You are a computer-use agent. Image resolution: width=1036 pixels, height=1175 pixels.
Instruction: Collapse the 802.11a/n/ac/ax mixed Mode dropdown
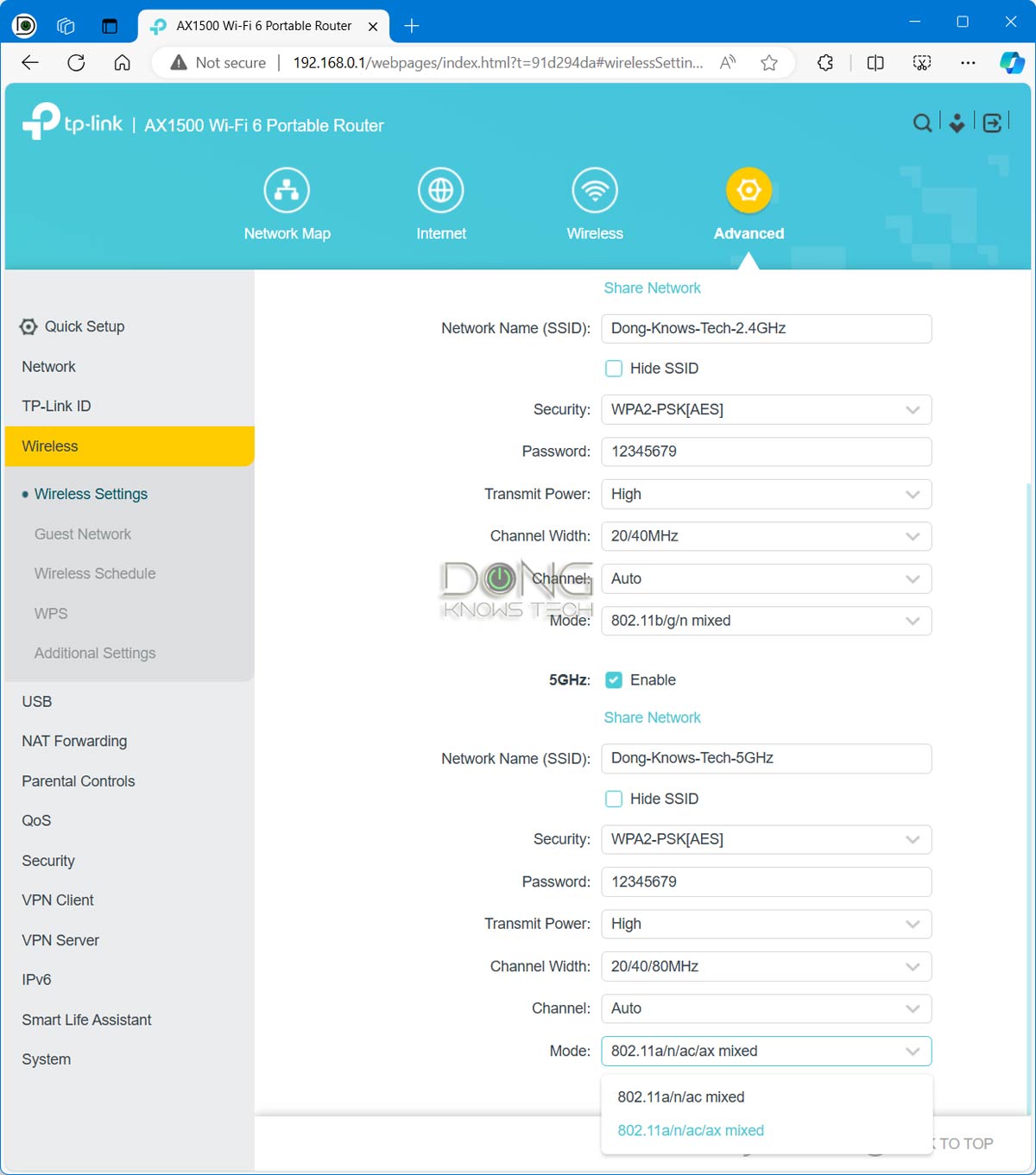(767, 1051)
